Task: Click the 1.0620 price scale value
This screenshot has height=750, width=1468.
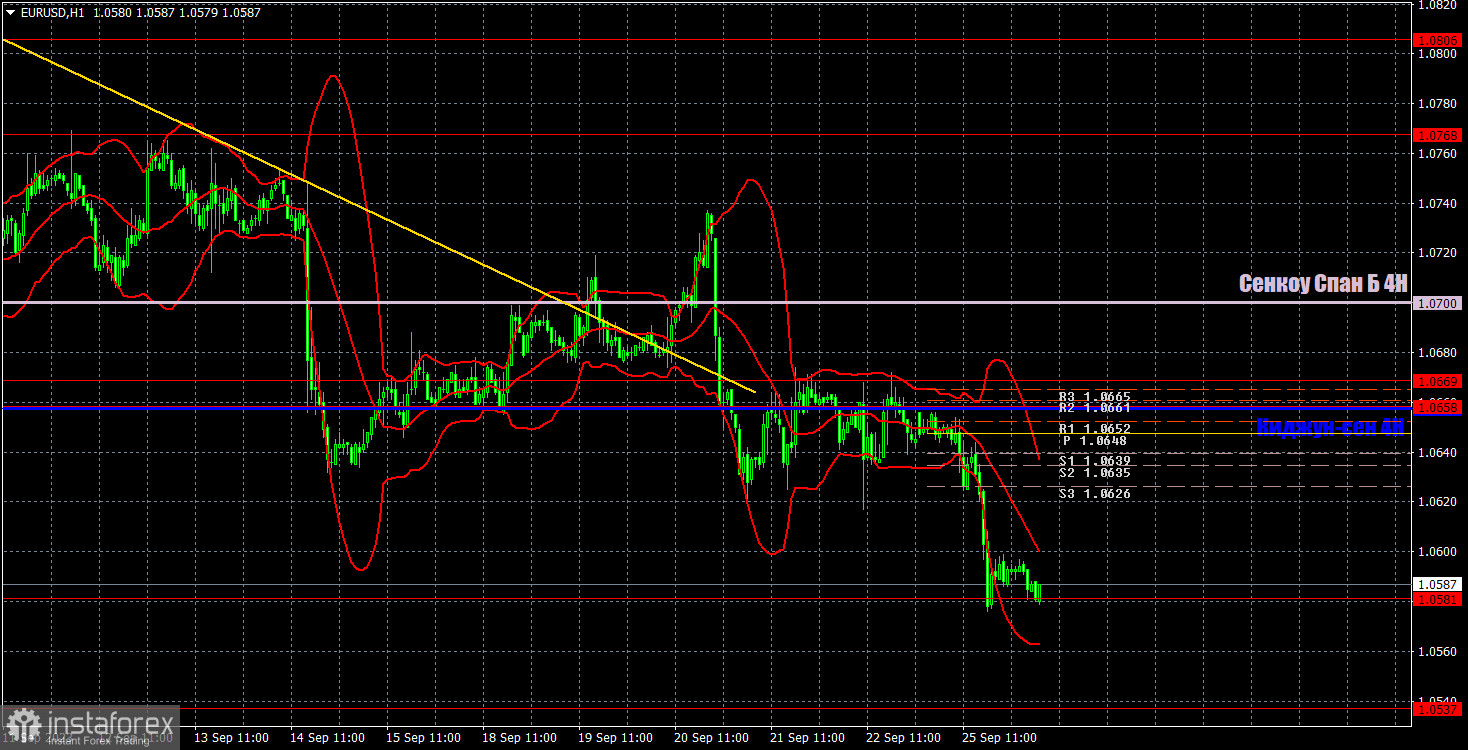Action: tap(1439, 502)
